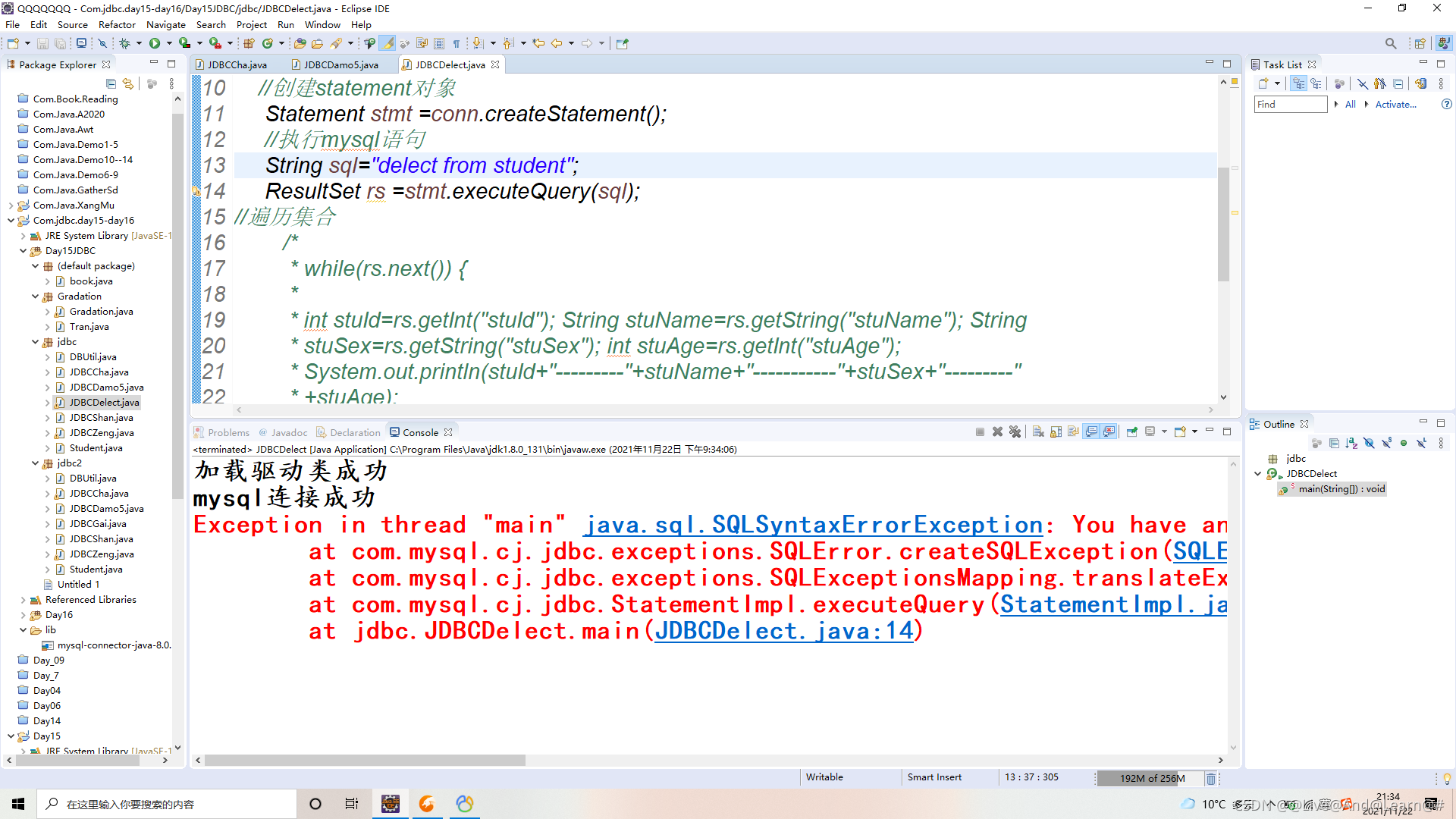
Task: Toggle Link with Editor in Package Explorer
Action: pyautogui.click(x=128, y=84)
